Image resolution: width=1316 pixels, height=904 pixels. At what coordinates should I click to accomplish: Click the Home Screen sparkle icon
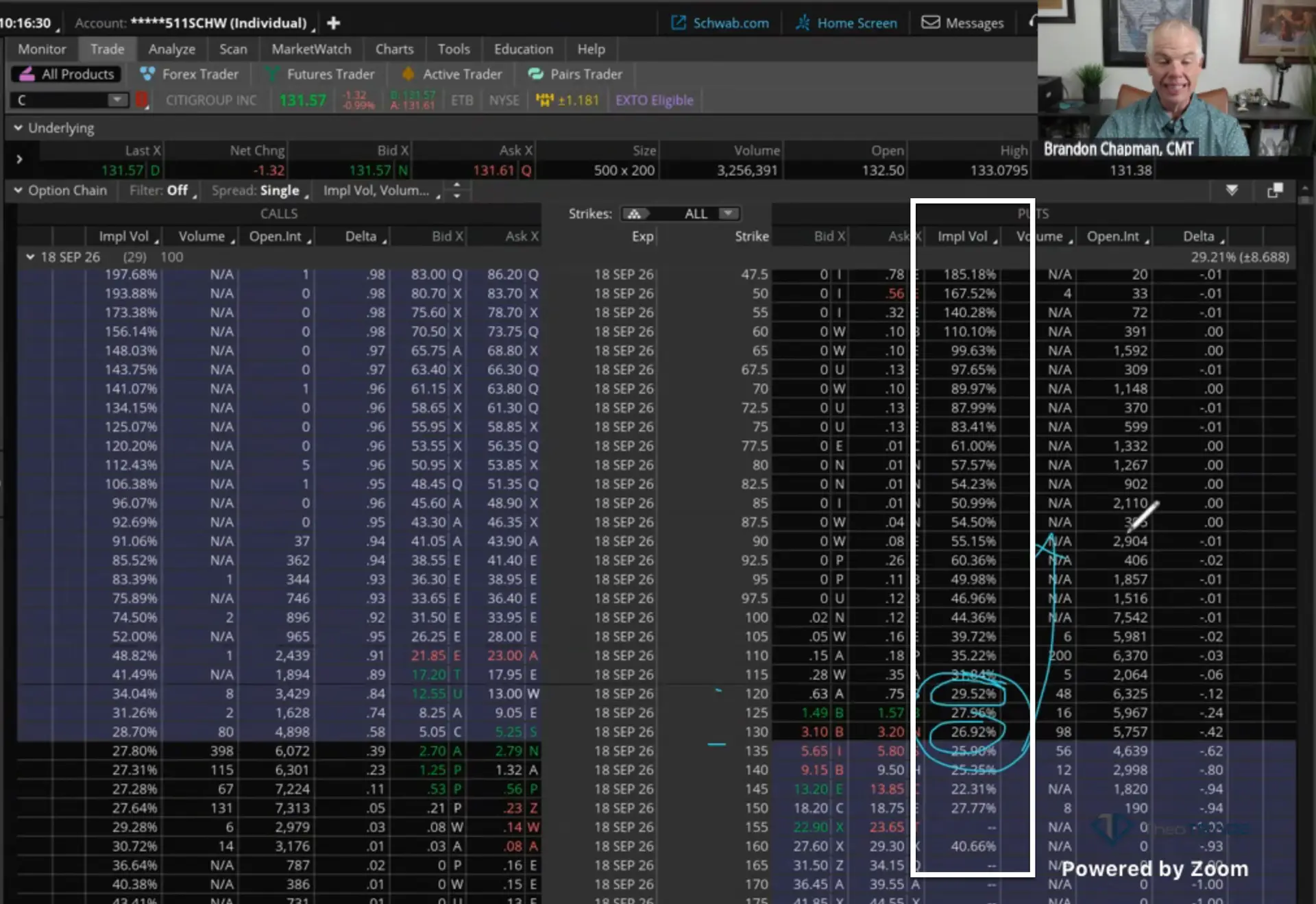(803, 23)
